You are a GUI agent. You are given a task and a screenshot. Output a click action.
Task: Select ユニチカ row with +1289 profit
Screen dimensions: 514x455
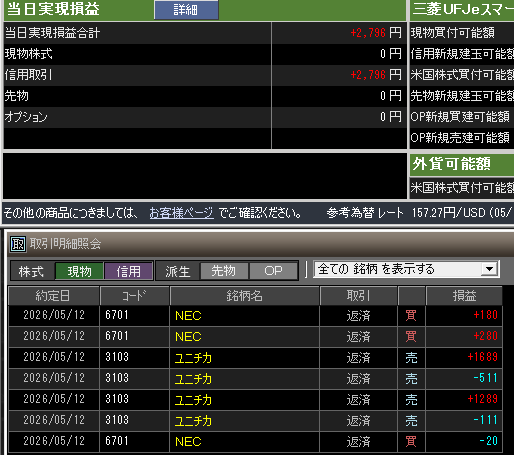pos(255,399)
